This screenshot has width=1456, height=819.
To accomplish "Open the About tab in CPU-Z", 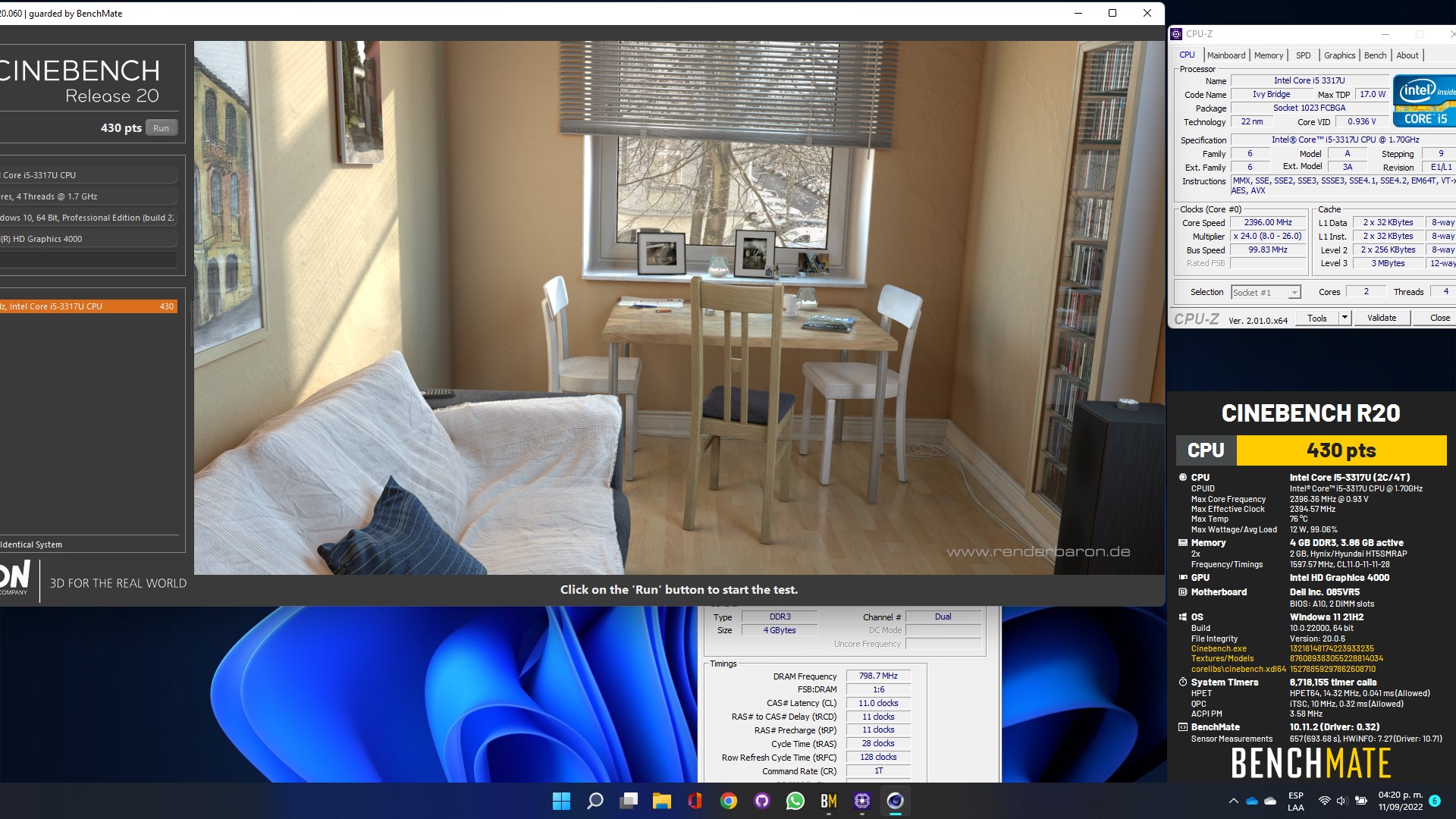I will click(1407, 55).
